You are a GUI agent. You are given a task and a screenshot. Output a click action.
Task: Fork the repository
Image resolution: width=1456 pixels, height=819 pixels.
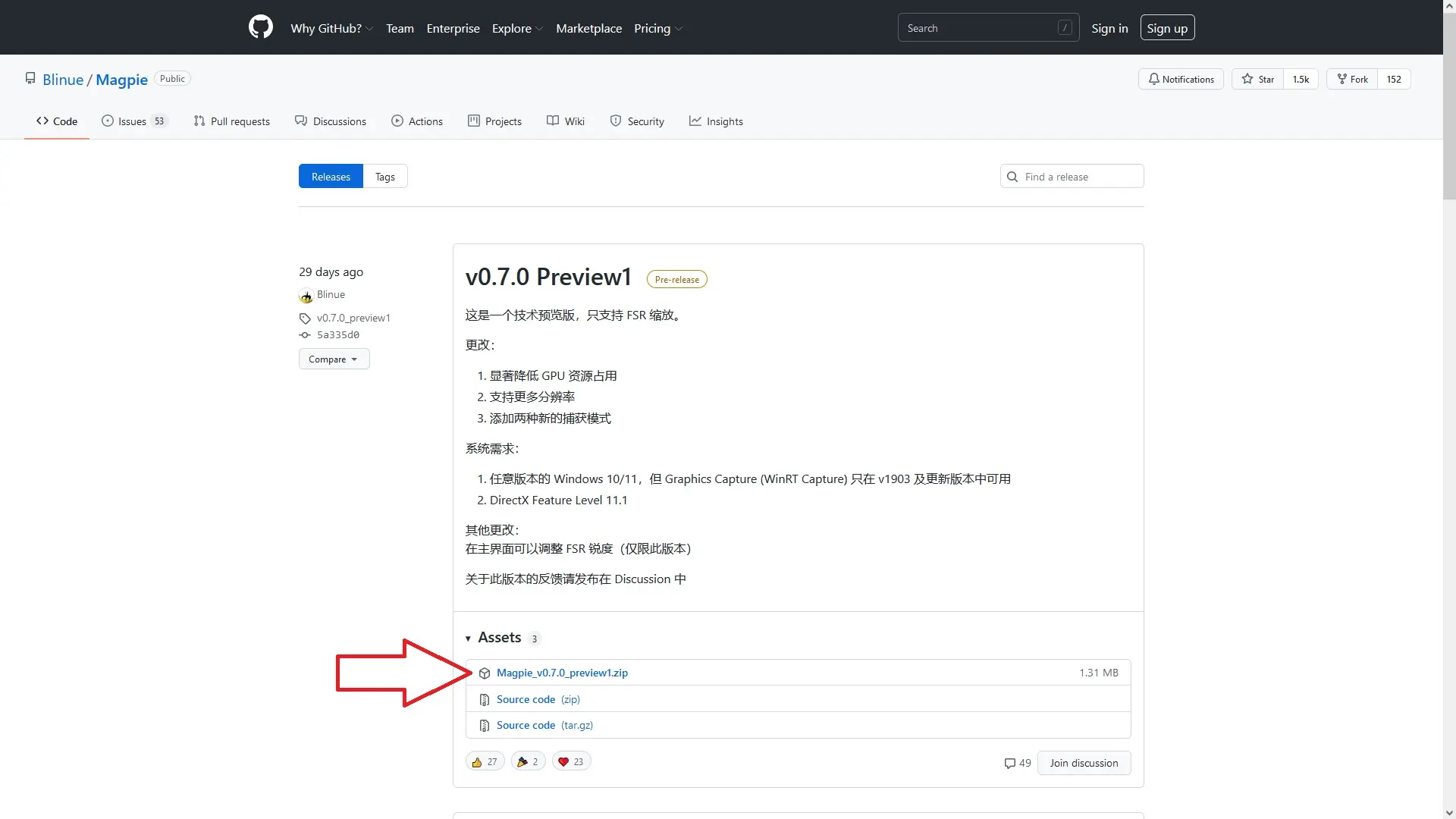coord(1352,79)
